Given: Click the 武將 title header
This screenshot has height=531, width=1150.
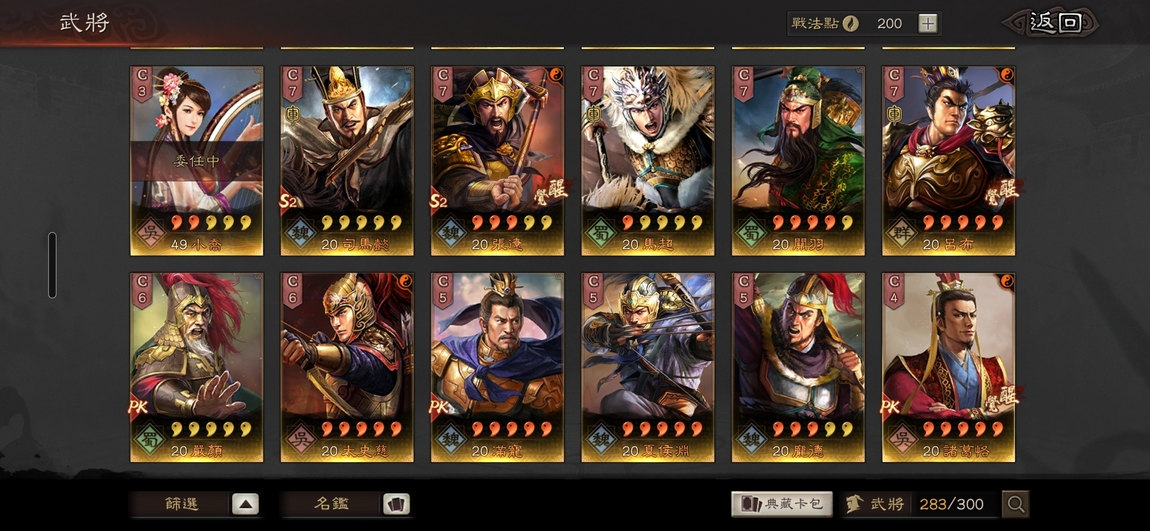Looking at the screenshot, I should (x=84, y=23).
